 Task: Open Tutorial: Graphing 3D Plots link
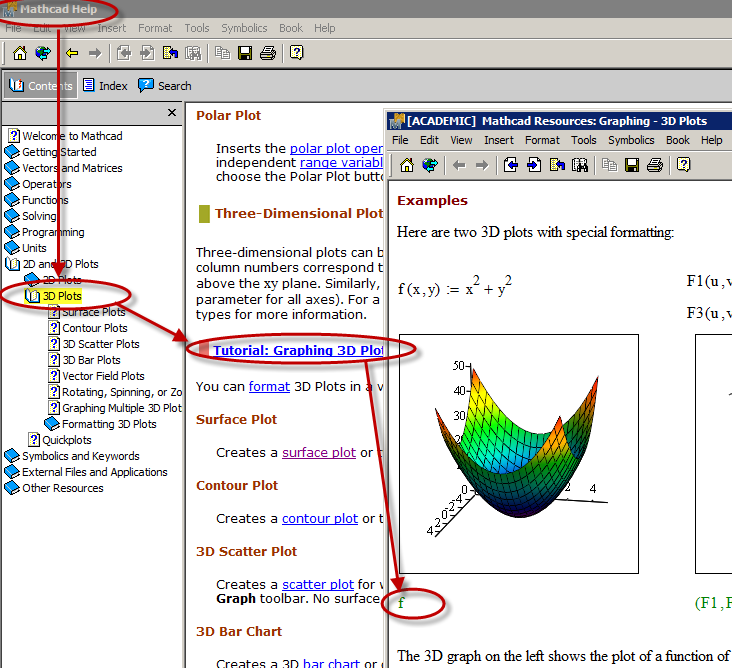[298, 350]
